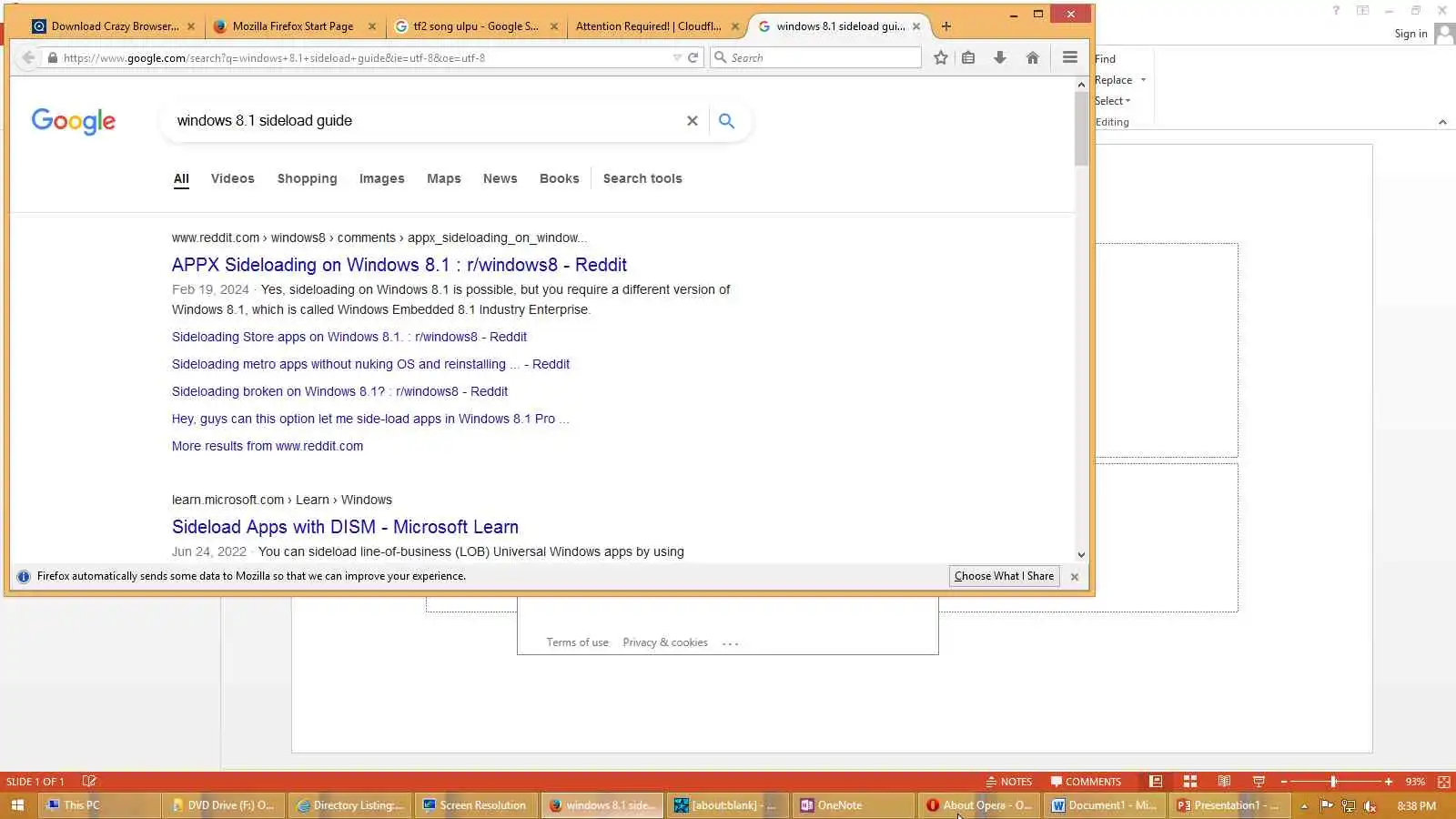Switch to tf2 song ulpu Google tab
Viewport: 1456px width, 819px height.
coord(475,26)
